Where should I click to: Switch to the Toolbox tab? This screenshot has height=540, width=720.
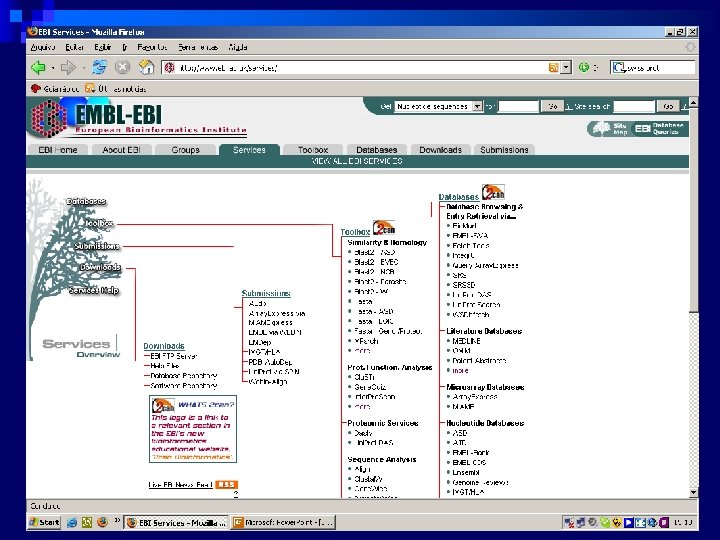pos(313,150)
